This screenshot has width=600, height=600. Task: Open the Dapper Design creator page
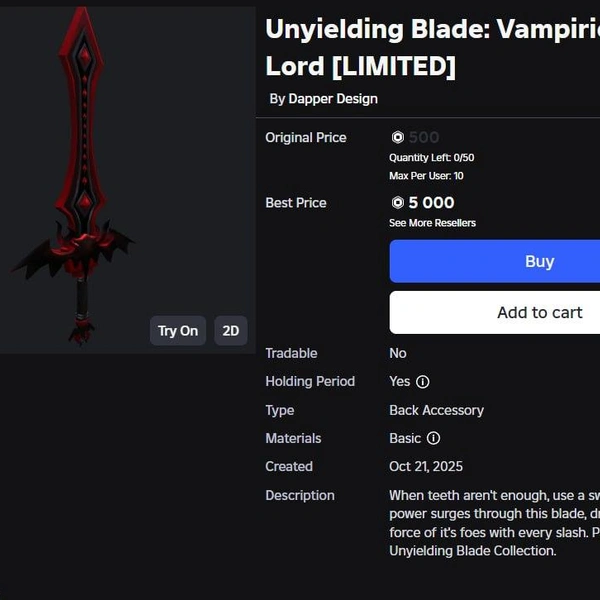click(333, 99)
